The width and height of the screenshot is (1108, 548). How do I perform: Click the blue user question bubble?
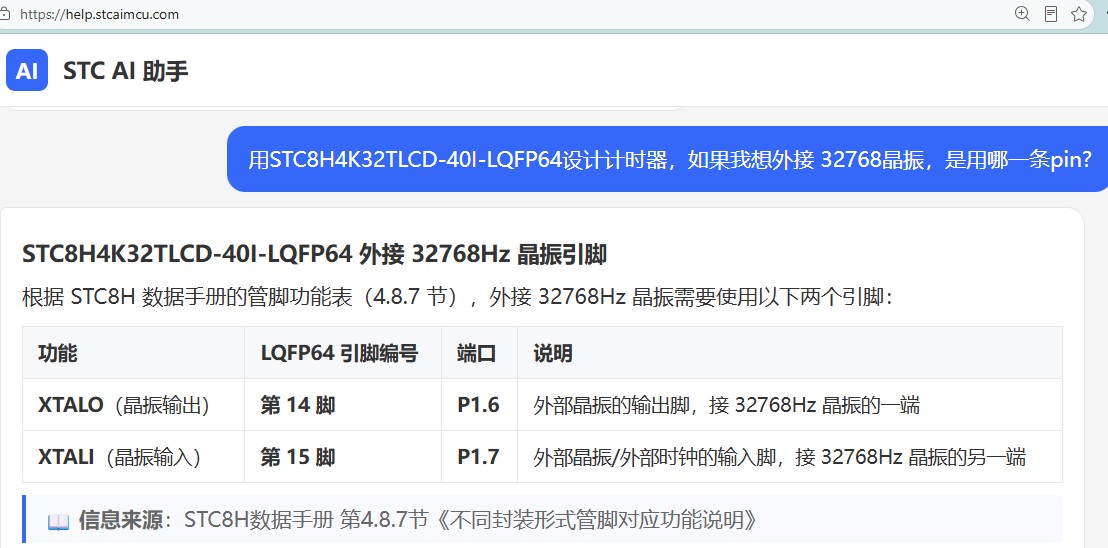tap(667, 159)
